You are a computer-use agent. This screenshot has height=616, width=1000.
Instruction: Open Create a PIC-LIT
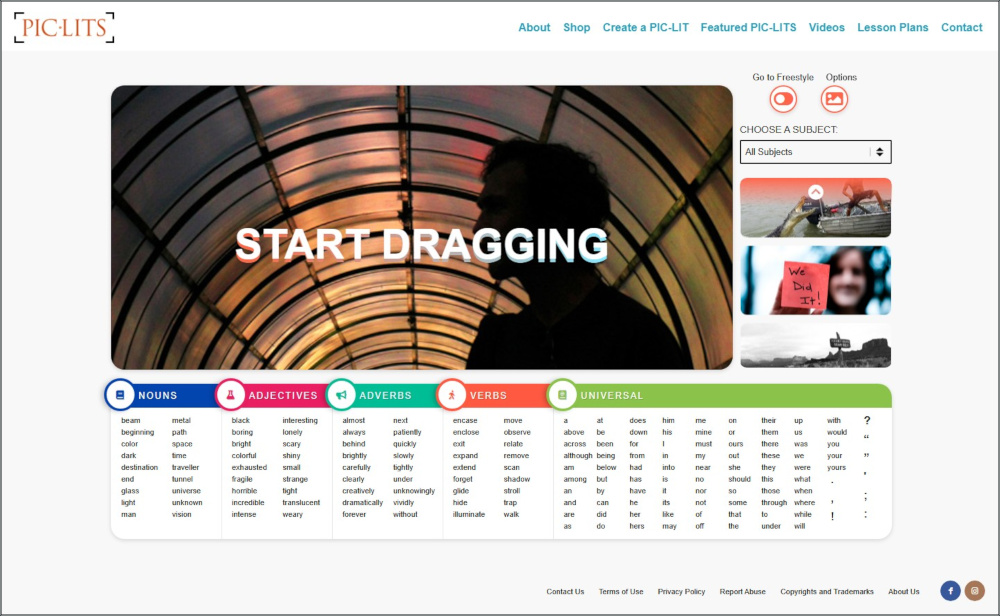click(x=645, y=27)
